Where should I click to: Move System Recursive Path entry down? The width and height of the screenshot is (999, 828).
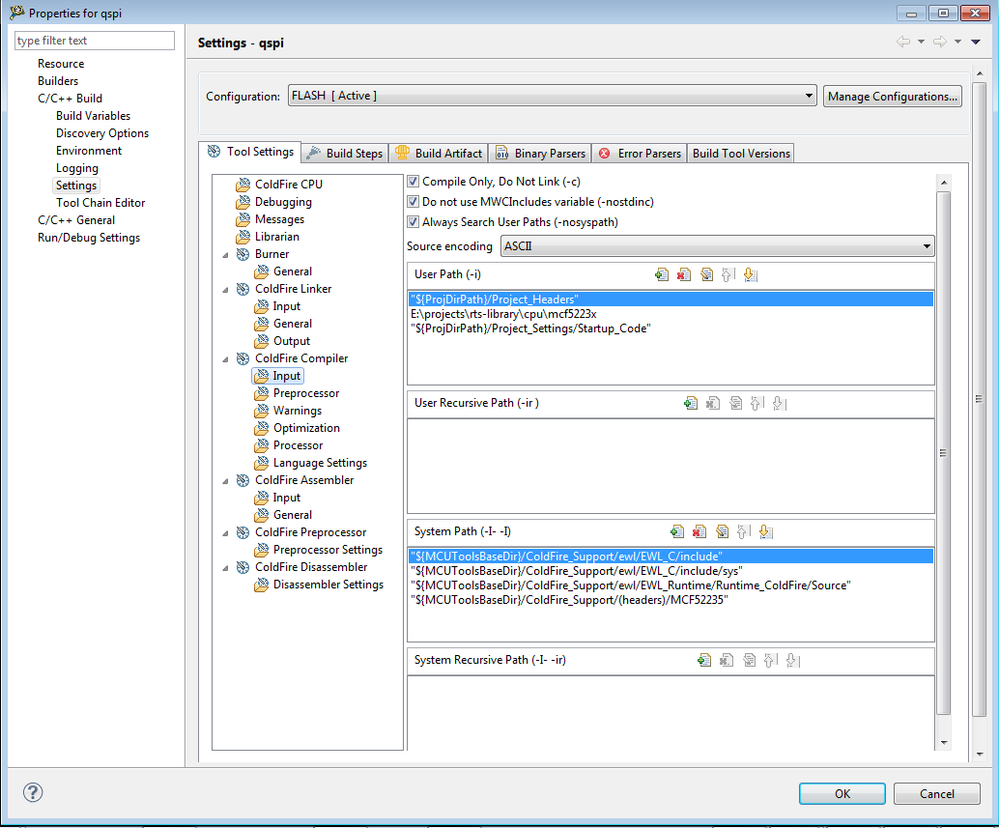pos(793,660)
